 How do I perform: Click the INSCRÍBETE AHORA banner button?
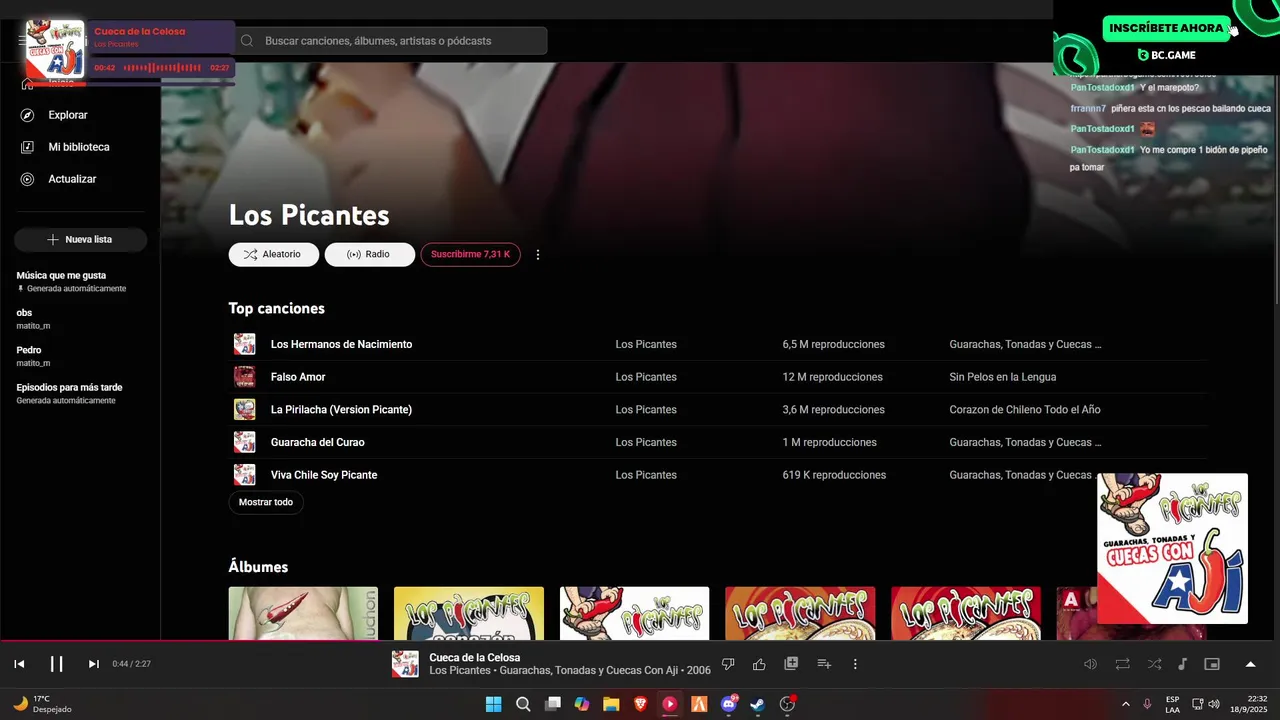(1166, 28)
